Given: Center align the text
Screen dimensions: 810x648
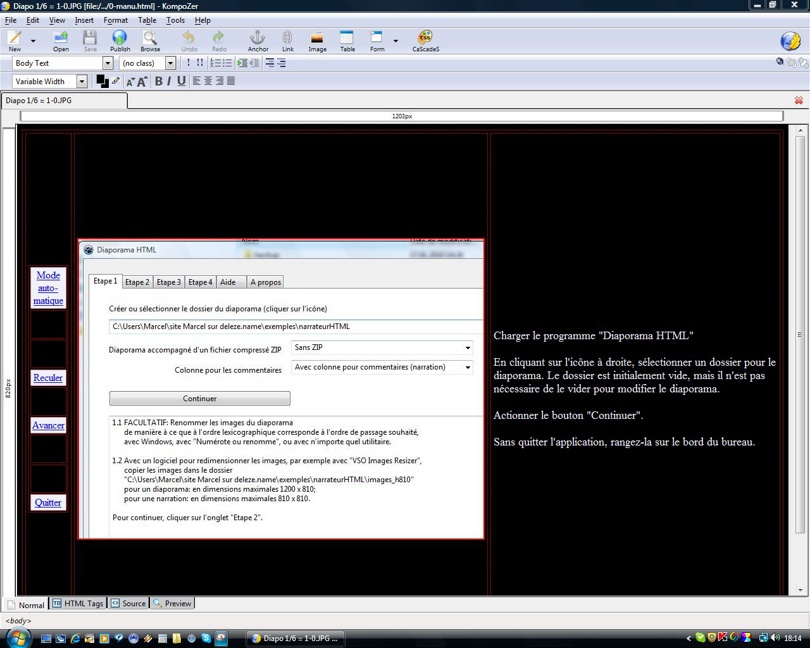Looking at the screenshot, I should [x=208, y=81].
